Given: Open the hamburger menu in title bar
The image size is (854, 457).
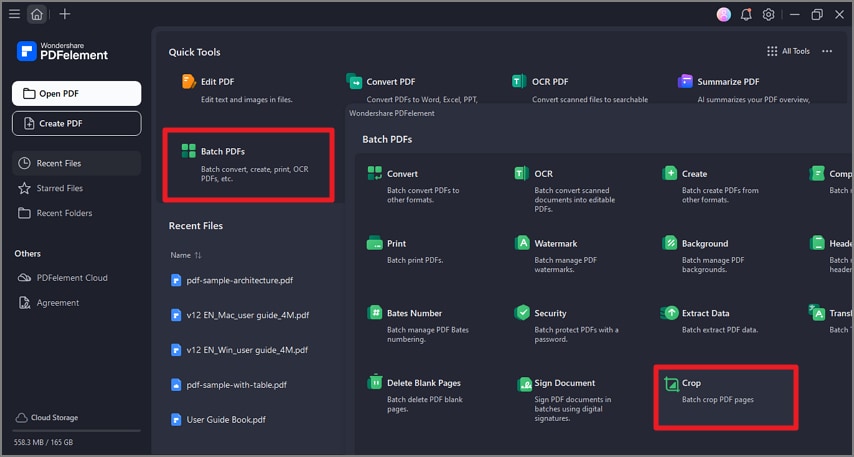Looking at the screenshot, I should (x=14, y=15).
